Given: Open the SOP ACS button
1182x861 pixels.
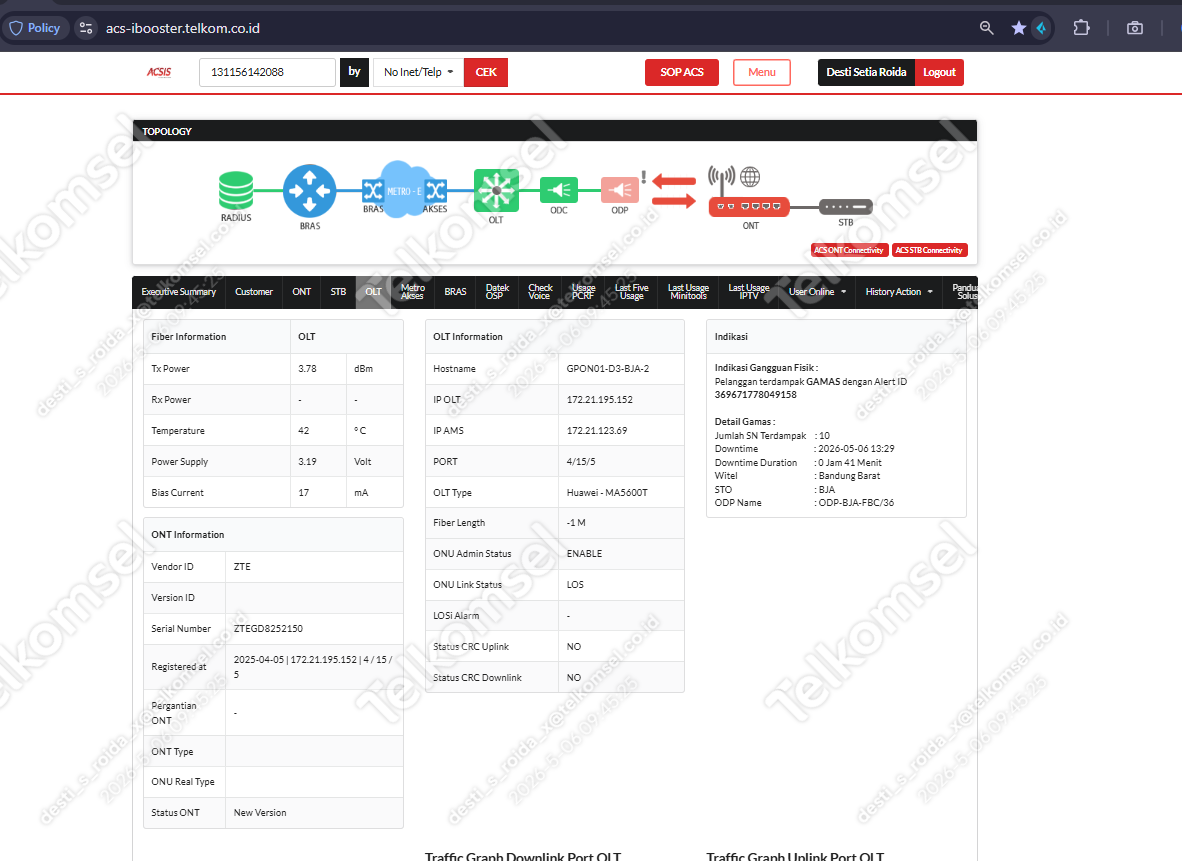Looking at the screenshot, I should [681, 72].
